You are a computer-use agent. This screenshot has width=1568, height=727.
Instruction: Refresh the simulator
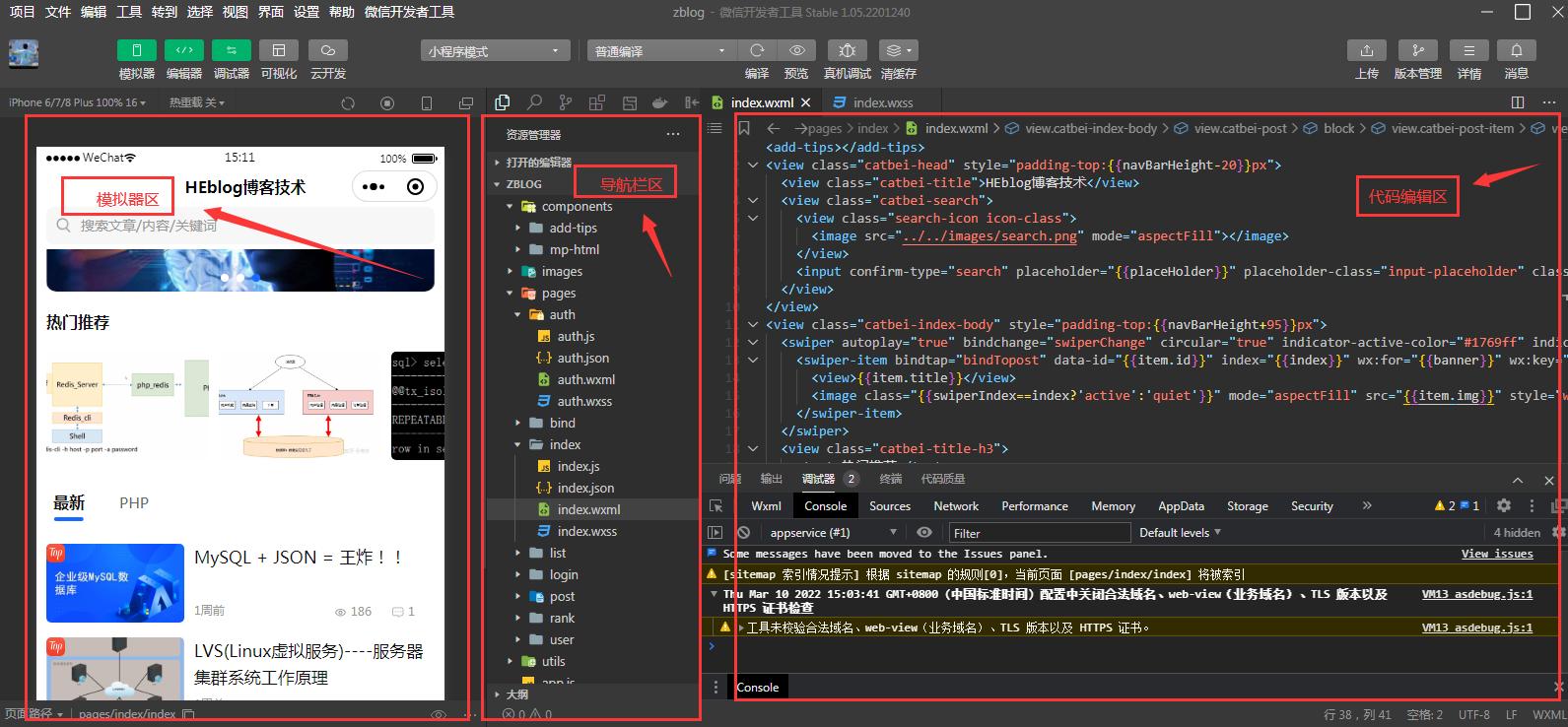pyautogui.click(x=348, y=103)
